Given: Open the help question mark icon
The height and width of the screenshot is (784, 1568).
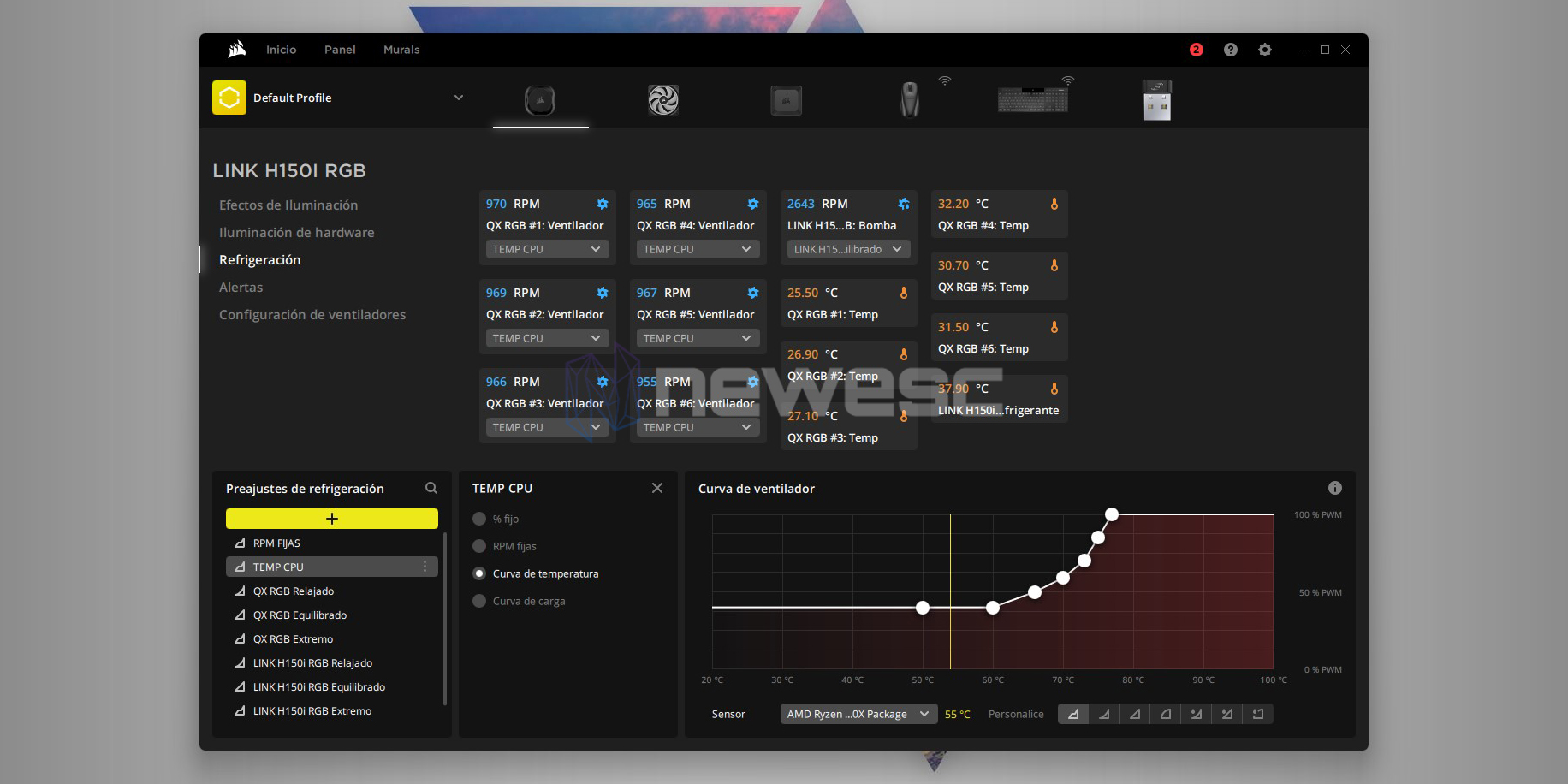Looking at the screenshot, I should click(1230, 50).
